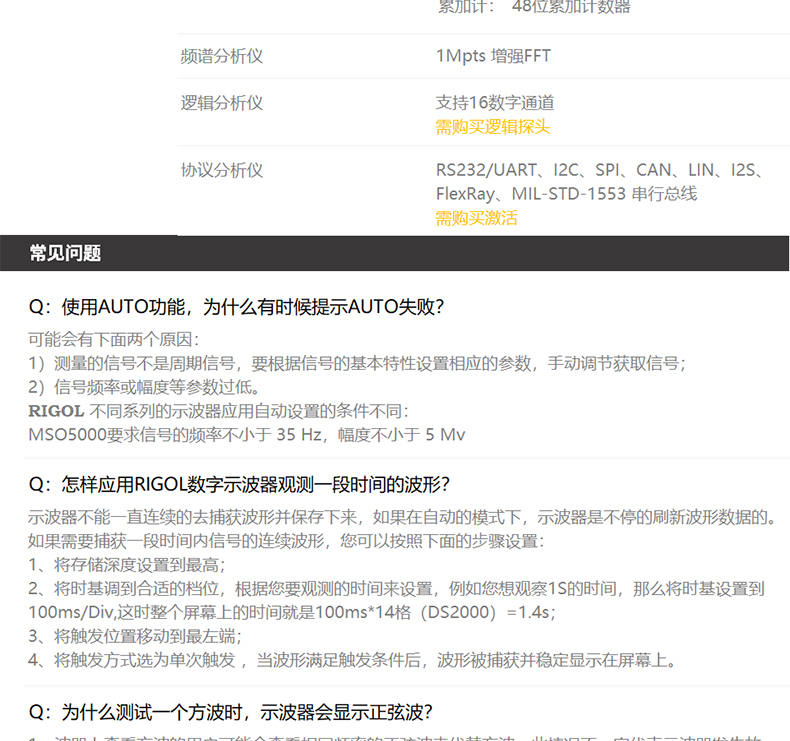Click the line starting 1）测量的信号不是周期信号

tap(357, 363)
